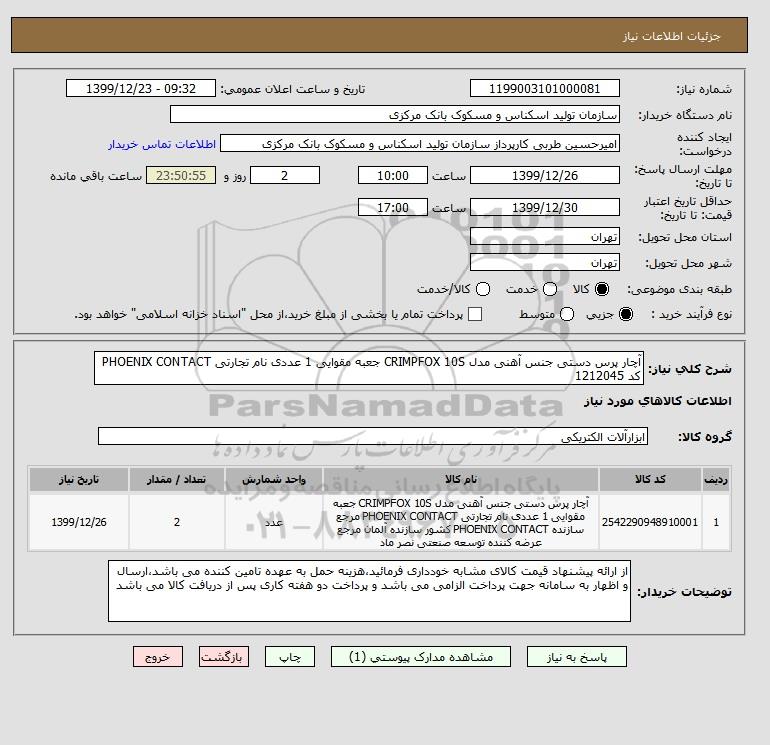Click تعداد / مقدار column header
This screenshot has height=745, width=770.
(177, 479)
